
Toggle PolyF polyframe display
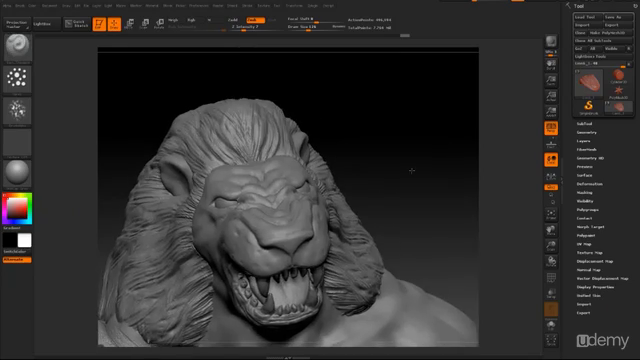[x=551, y=278]
